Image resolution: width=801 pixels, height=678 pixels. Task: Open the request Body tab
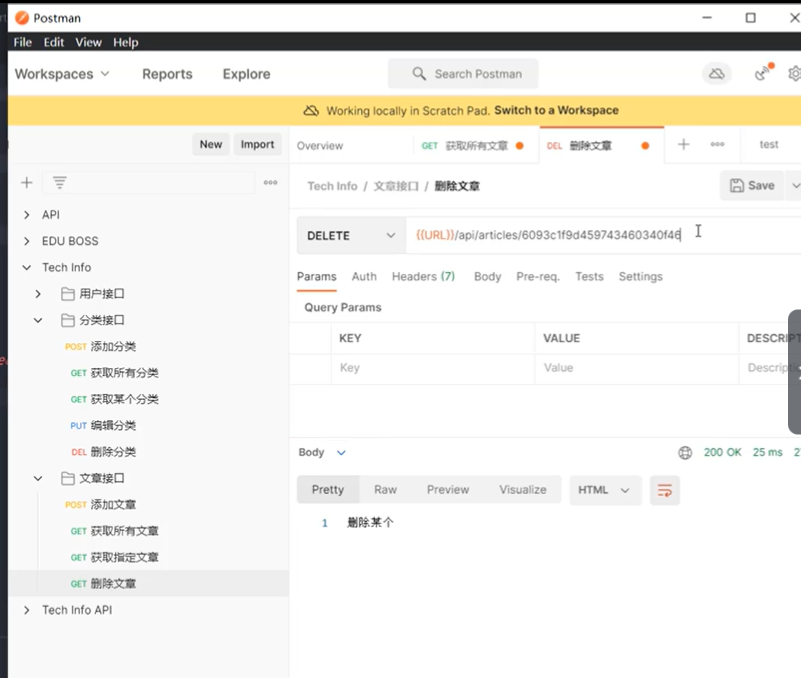click(487, 276)
